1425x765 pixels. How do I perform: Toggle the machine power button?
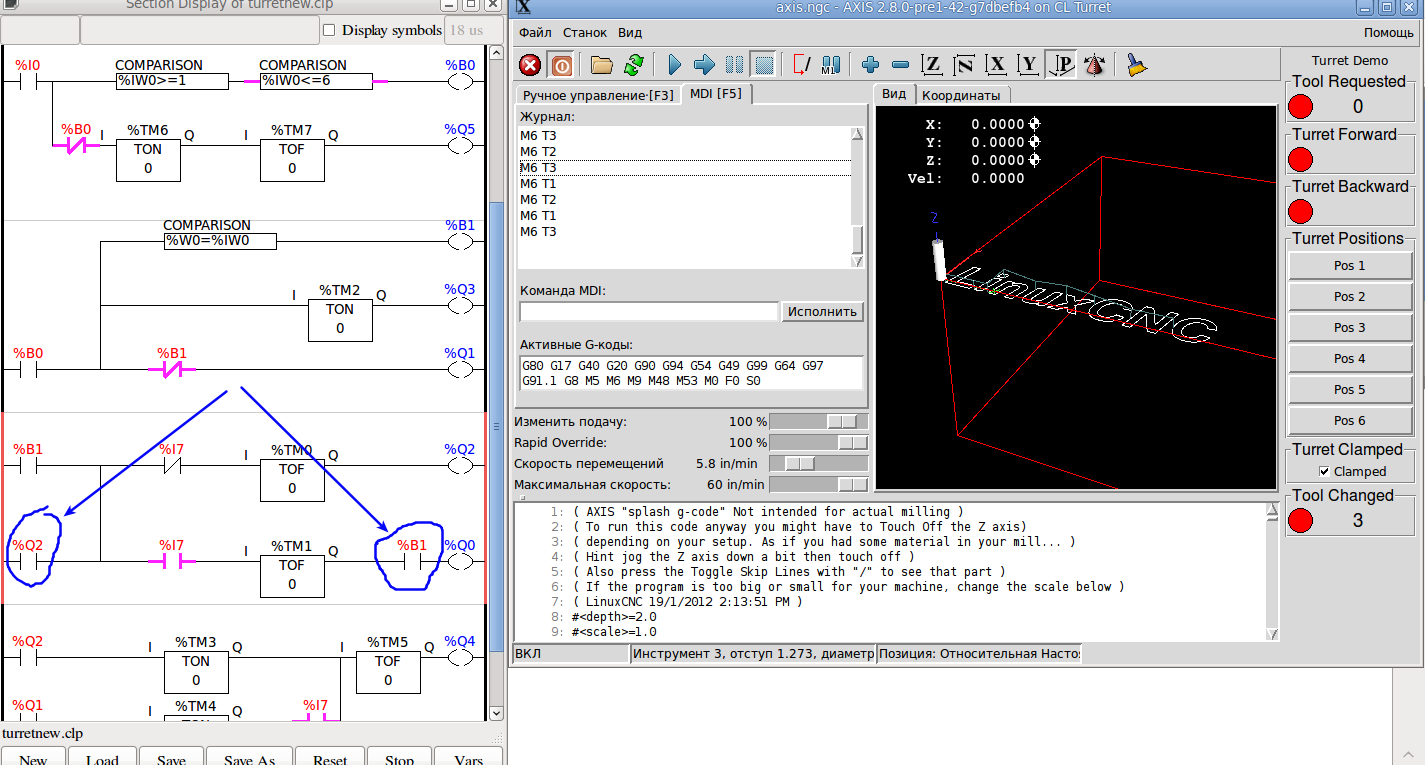(x=562, y=65)
